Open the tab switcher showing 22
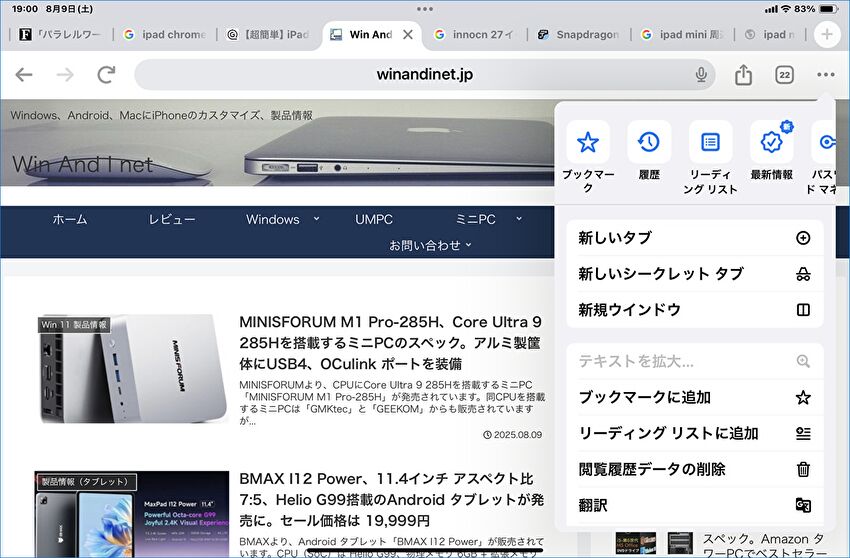This screenshot has height=558, width=850. point(784,75)
